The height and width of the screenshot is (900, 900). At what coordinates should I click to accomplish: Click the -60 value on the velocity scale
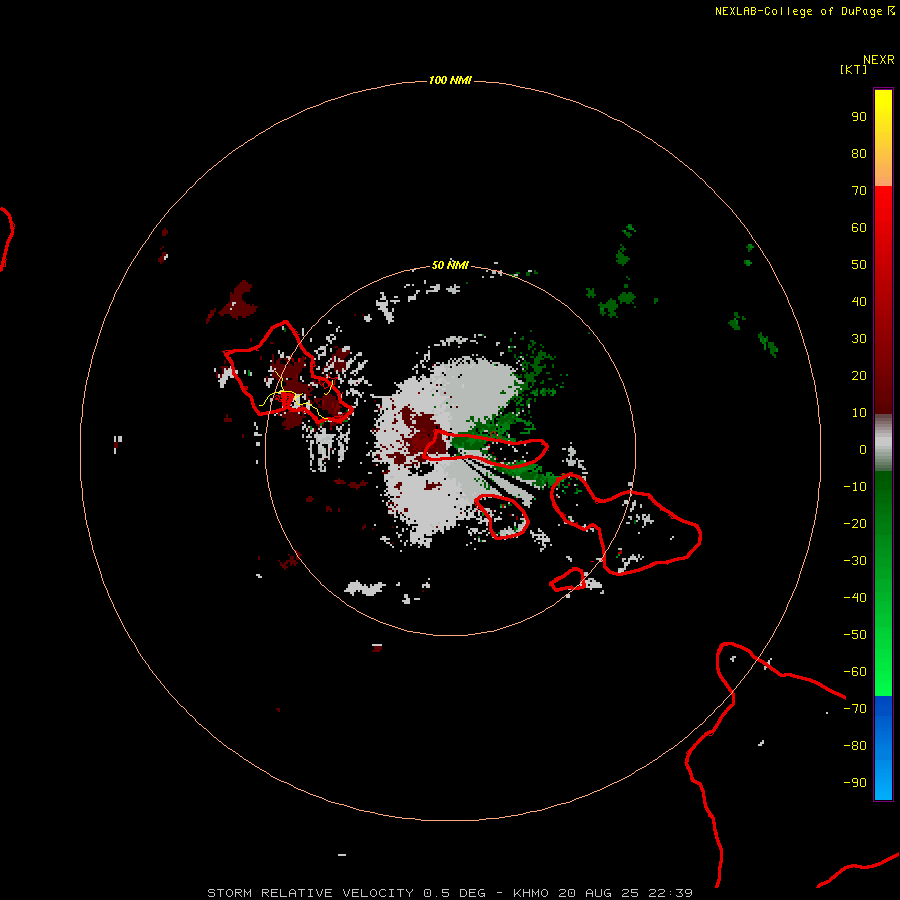(x=855, y=672)
